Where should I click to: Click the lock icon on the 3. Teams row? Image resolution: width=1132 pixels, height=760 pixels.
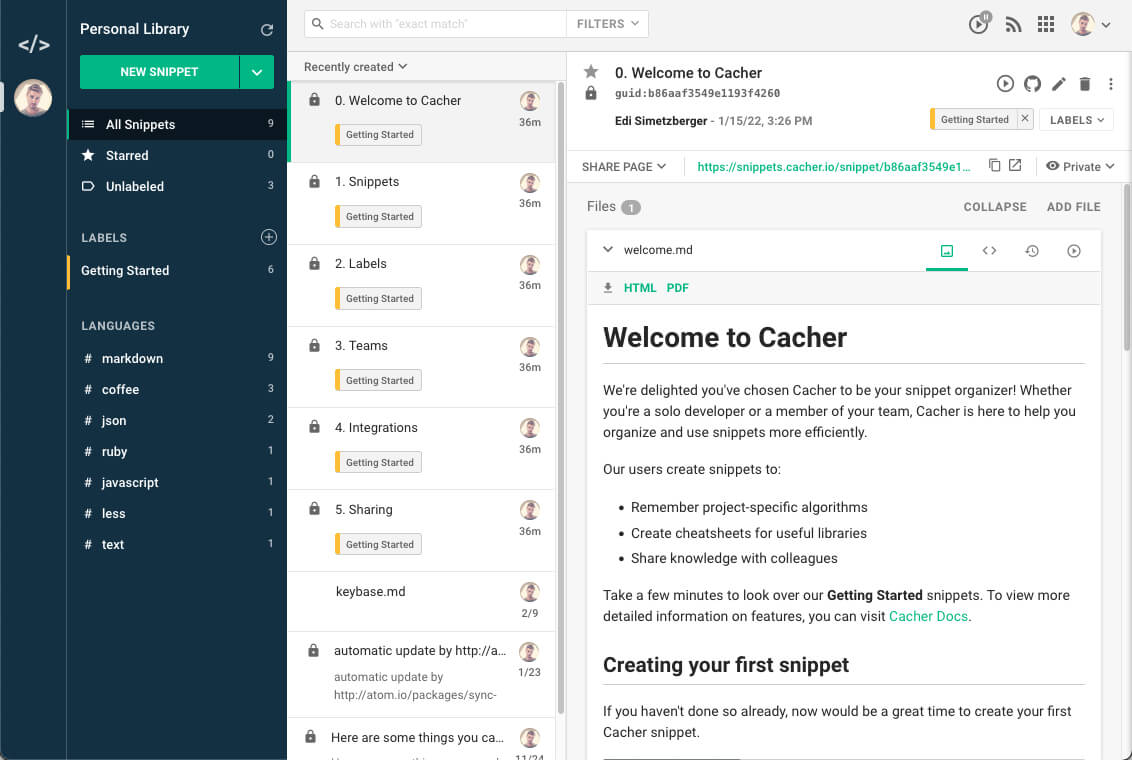pyautogui.click(x=314, y=346)
